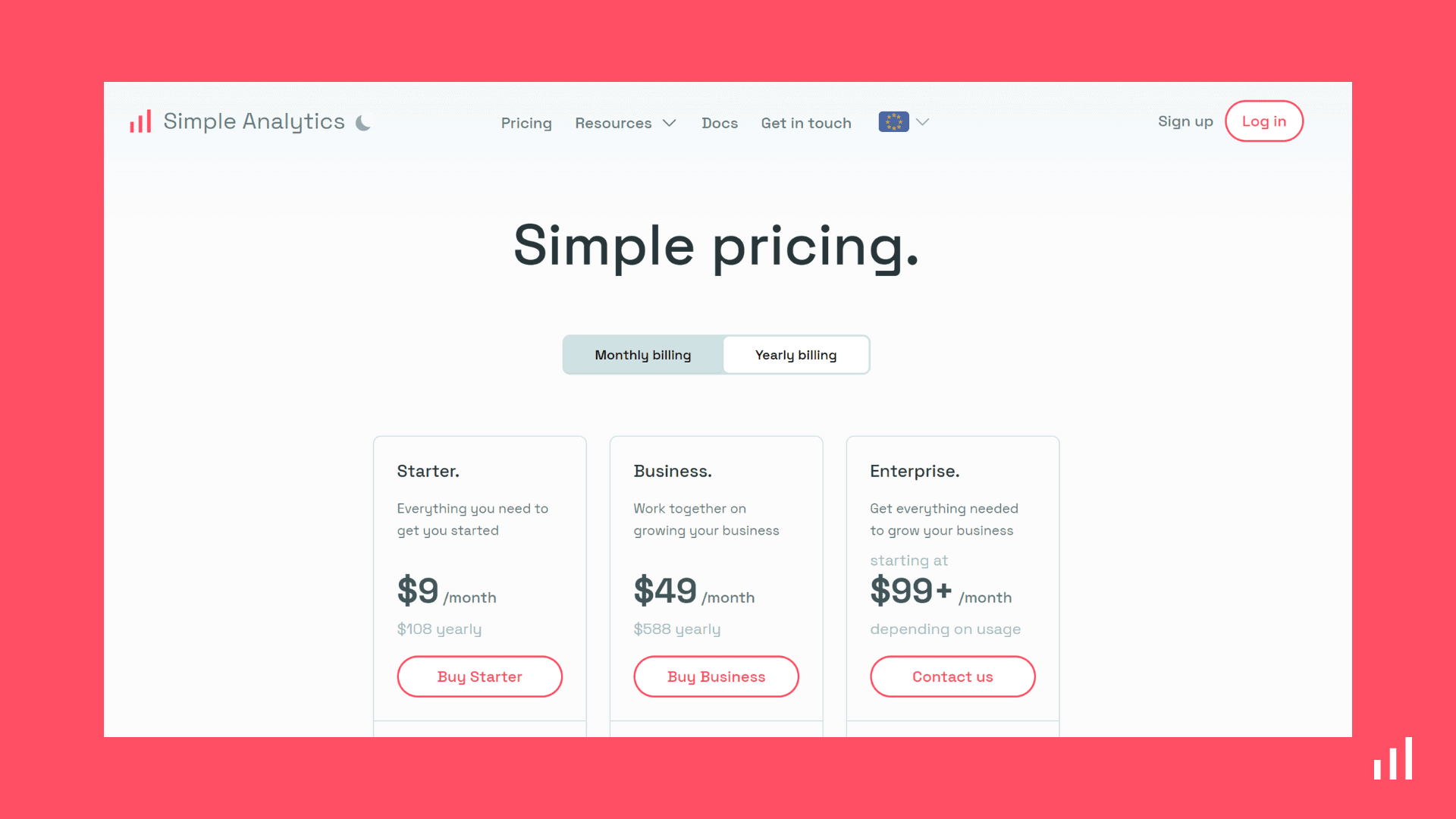Viewport: 1456px width, 819px height.
Task: Select the Docs navigation tab
Action: pyautogui.click(x=720, y=122)
